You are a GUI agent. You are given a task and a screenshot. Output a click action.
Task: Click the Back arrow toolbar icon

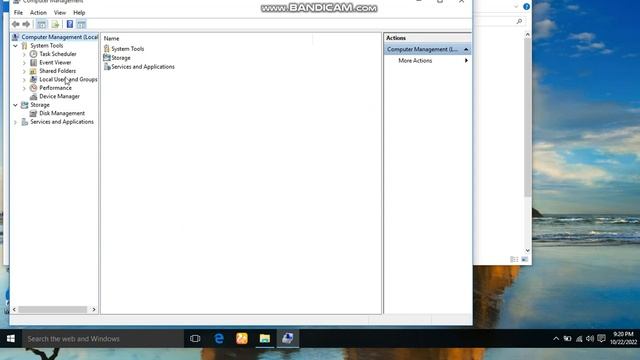pyautogui.click(x=16, y=24)
